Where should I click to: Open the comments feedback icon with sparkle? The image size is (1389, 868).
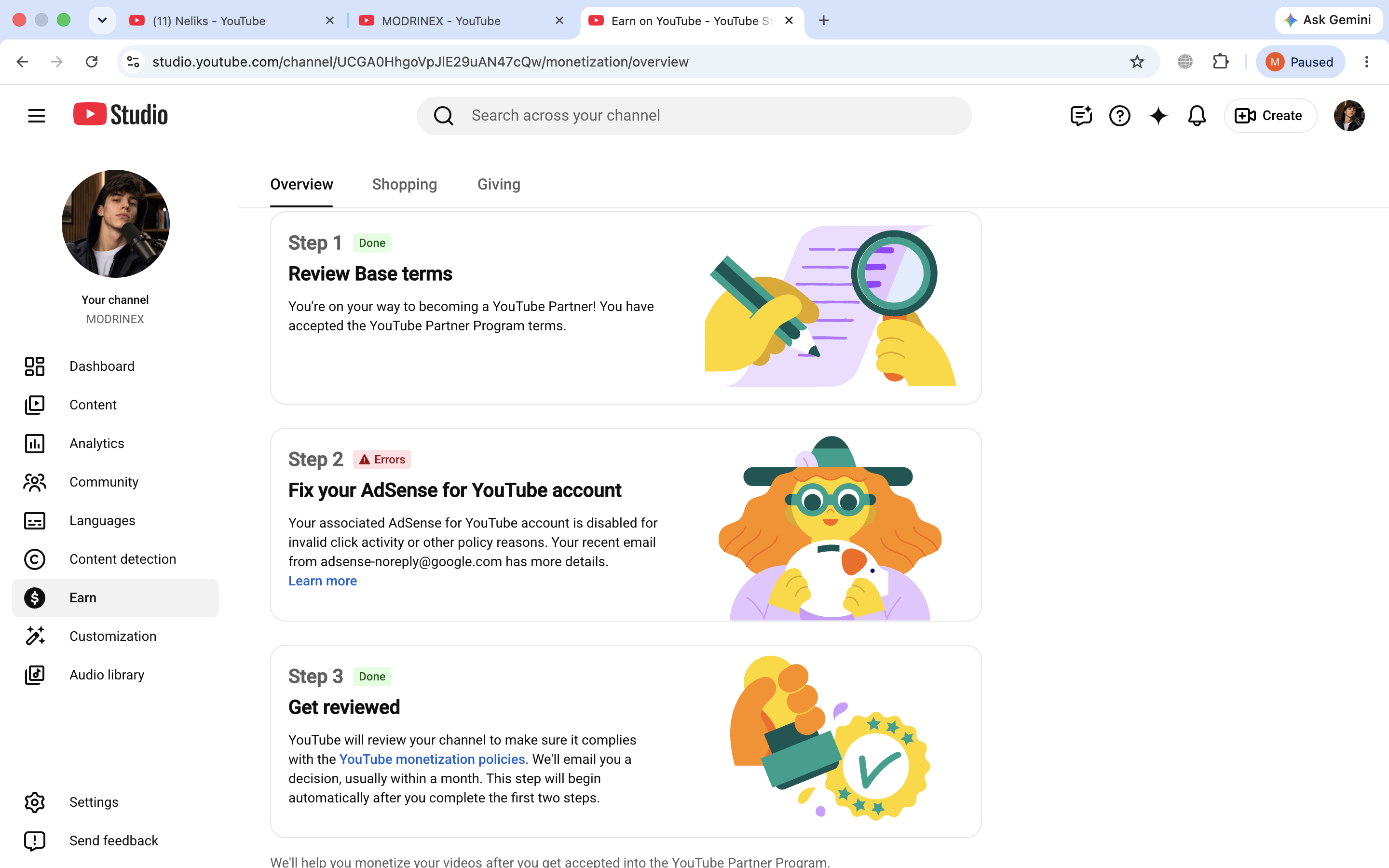1081,115
